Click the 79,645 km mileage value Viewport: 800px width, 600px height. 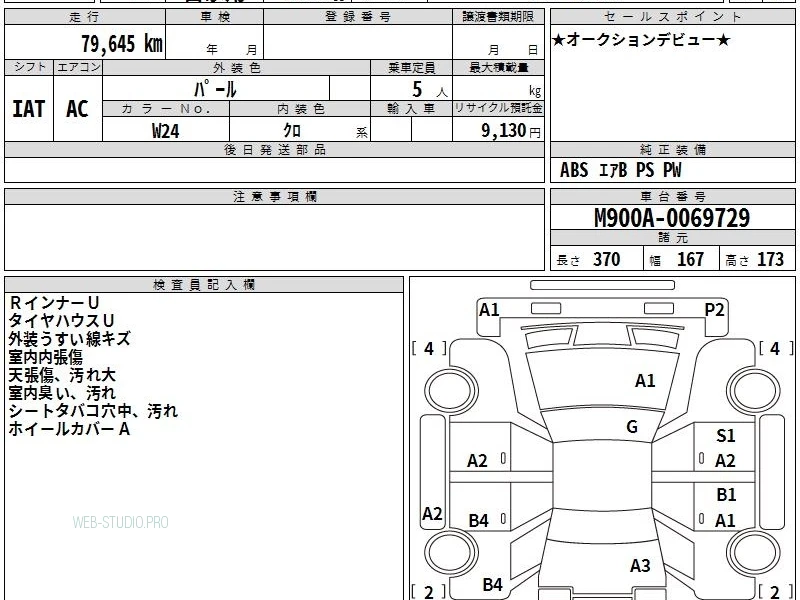pos(122,43)
